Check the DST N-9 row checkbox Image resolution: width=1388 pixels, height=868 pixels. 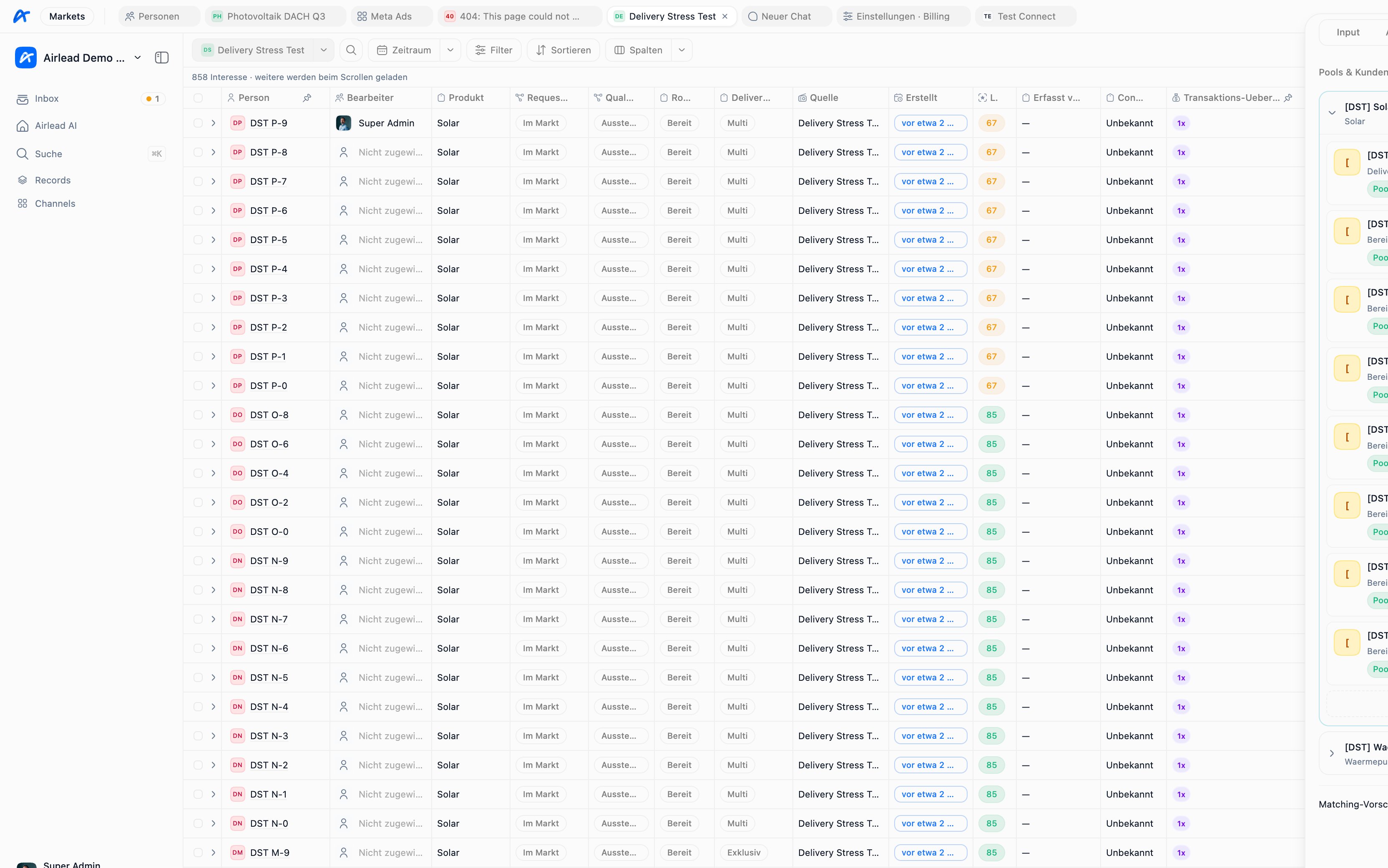[x=198, y=561]
